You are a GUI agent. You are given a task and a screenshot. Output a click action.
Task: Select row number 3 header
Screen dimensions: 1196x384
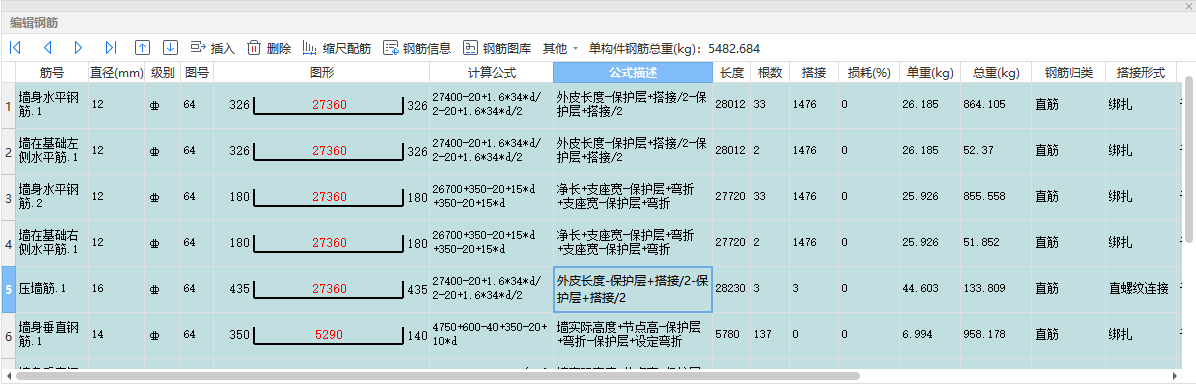8,197
